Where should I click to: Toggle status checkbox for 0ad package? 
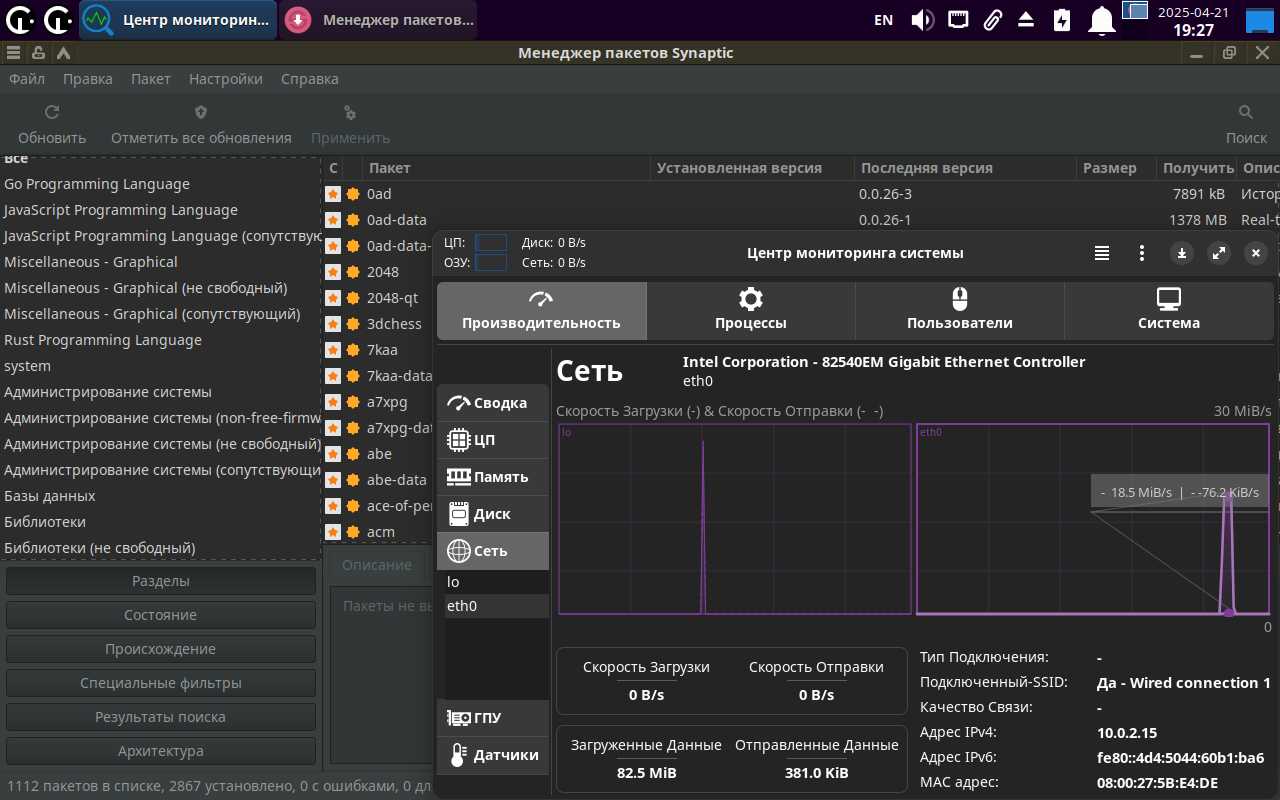click(333, 194)
